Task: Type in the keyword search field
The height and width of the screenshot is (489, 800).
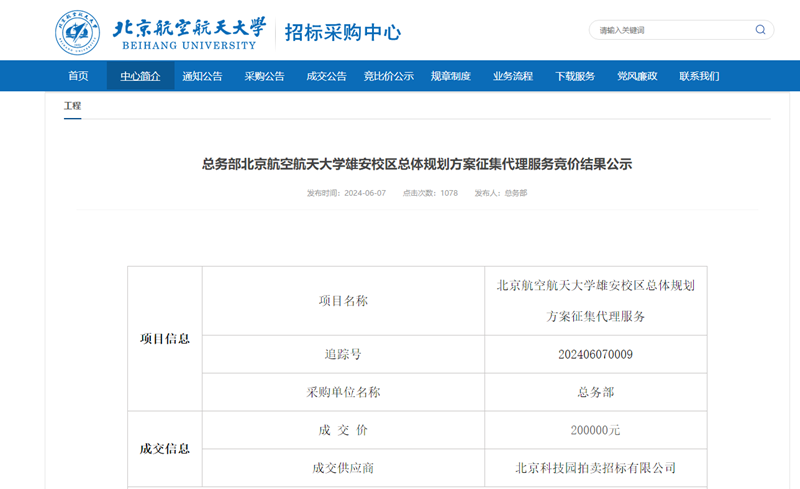Action: 670,30
